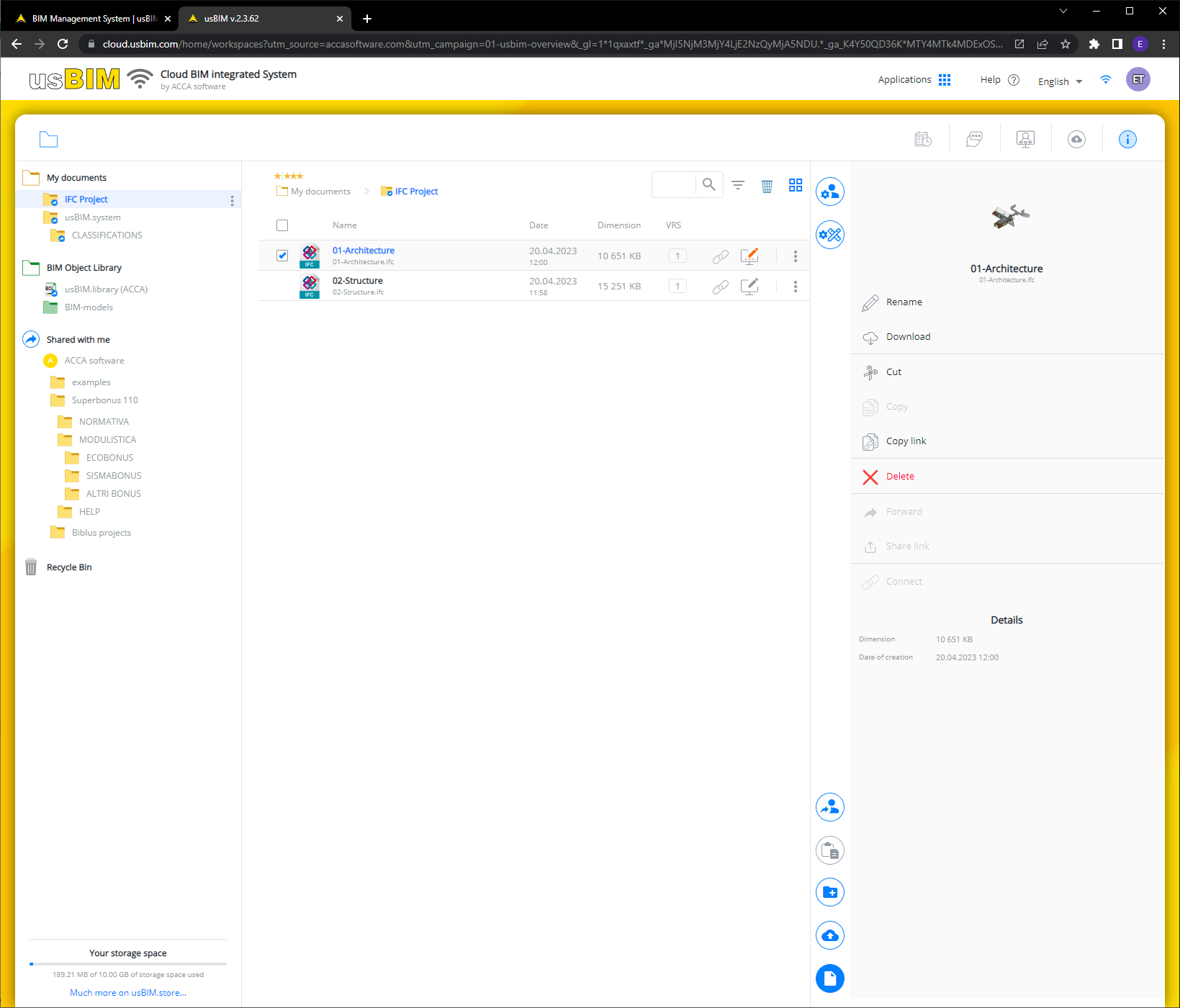Open the English language dropdown
The width and height of the screenshot is (1180, 1008).
pyautogui.click(x=1060, y=81)
